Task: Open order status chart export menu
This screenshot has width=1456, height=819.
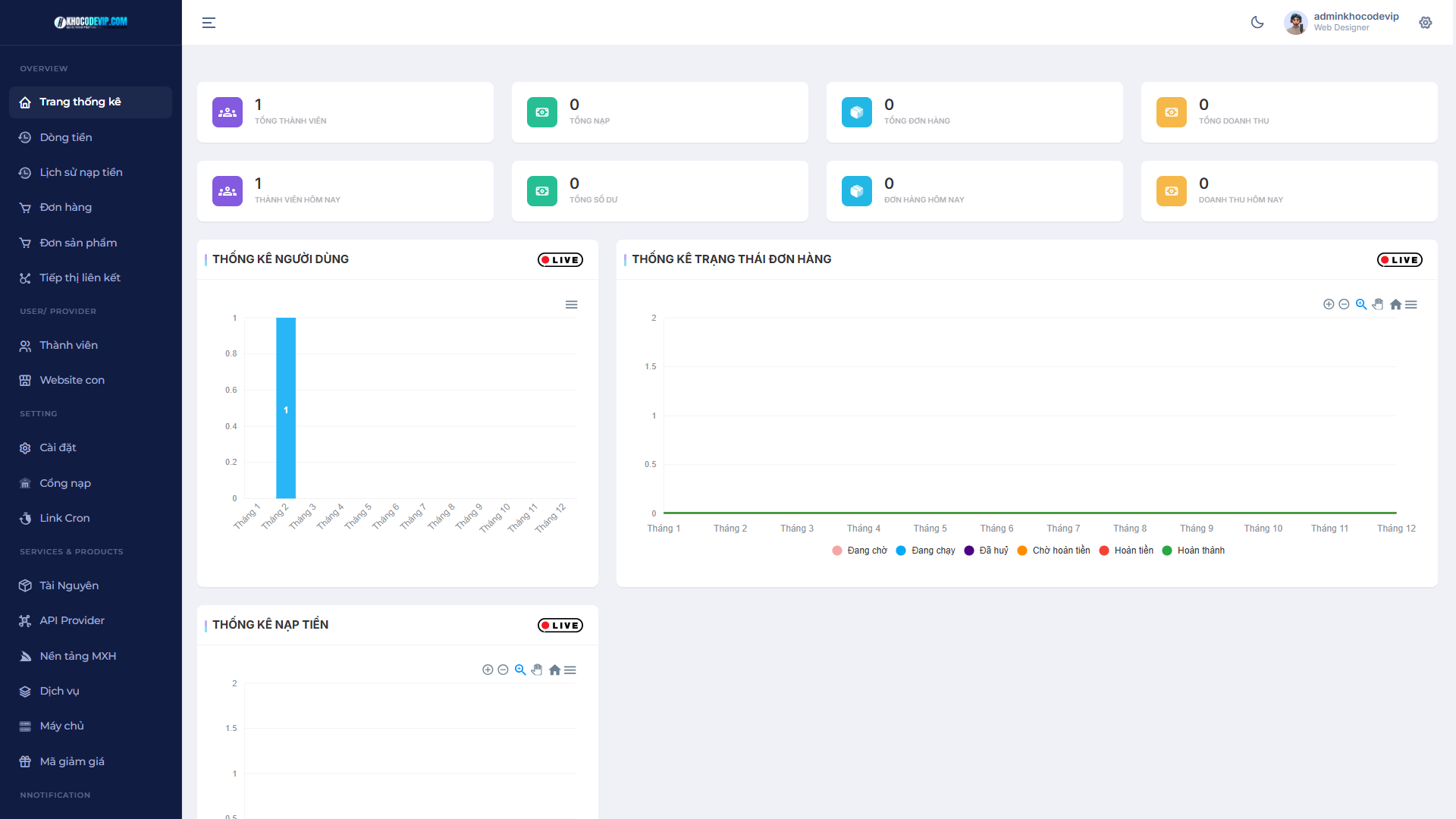Action: (x=1411, y=304)
